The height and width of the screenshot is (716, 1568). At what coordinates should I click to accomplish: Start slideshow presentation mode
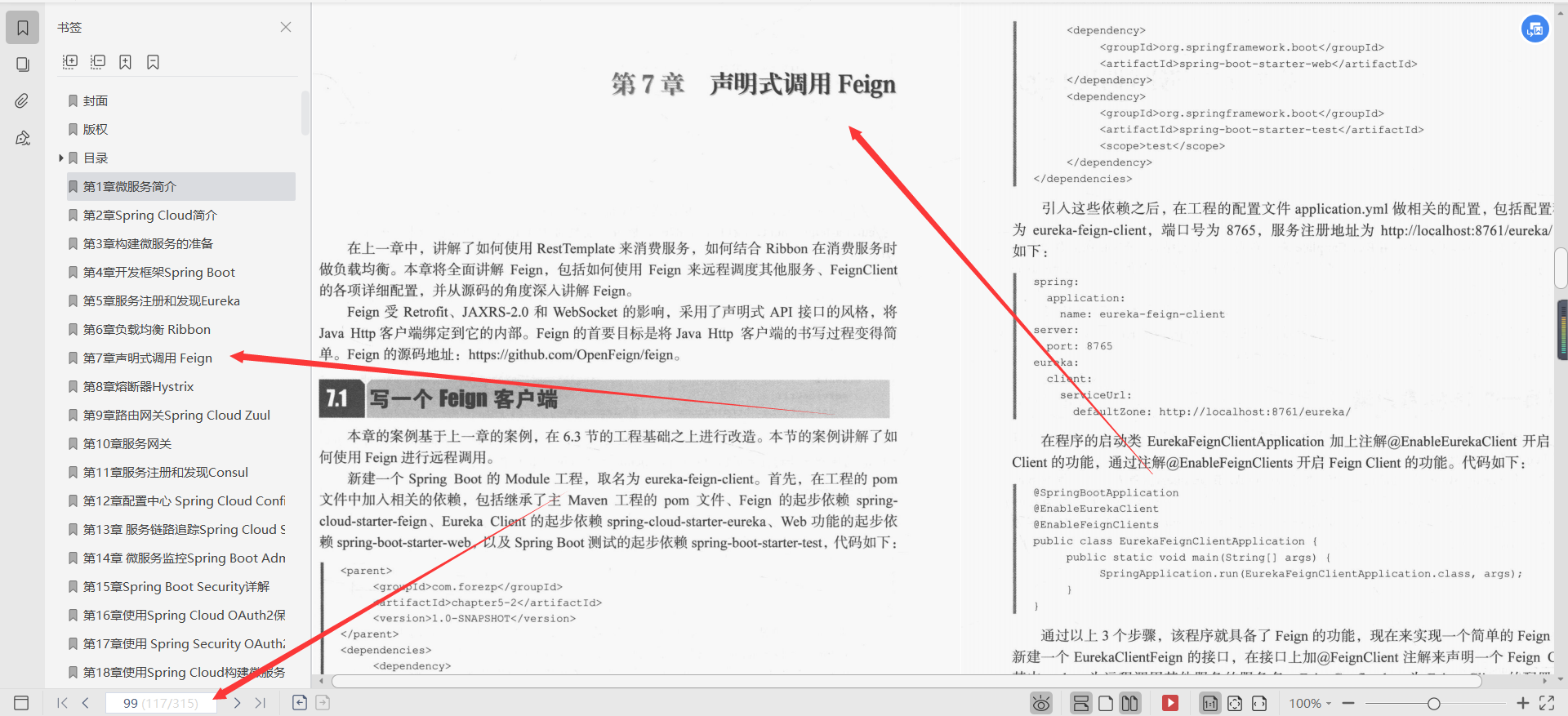point(1170,703)
